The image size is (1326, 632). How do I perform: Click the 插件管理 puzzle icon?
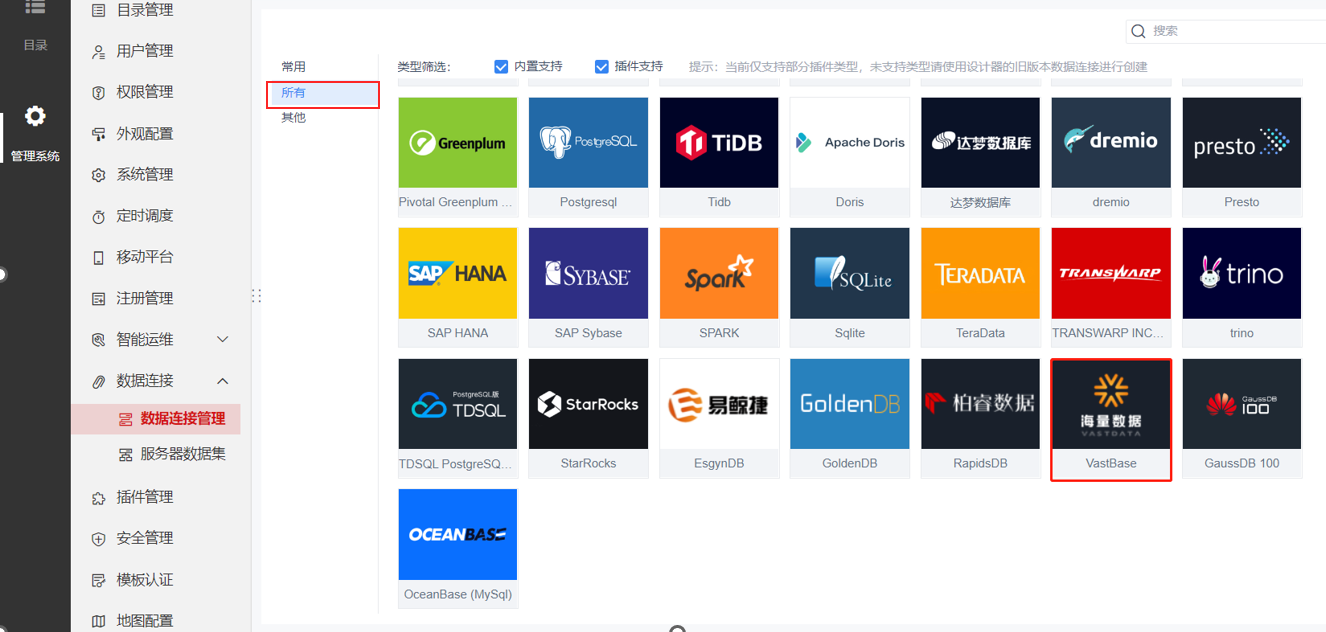98,497
